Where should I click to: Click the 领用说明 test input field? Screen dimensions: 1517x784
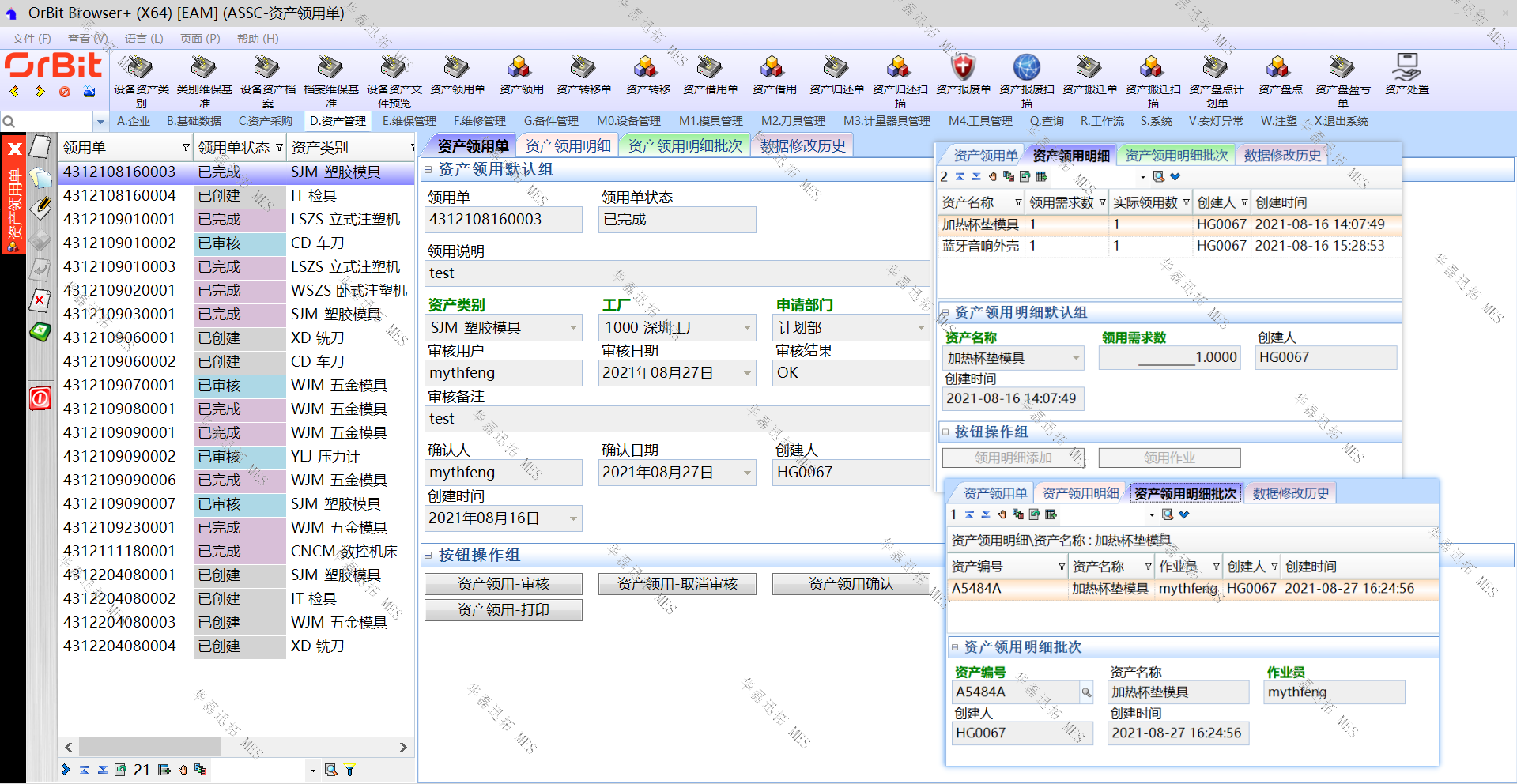click(677, 273)
